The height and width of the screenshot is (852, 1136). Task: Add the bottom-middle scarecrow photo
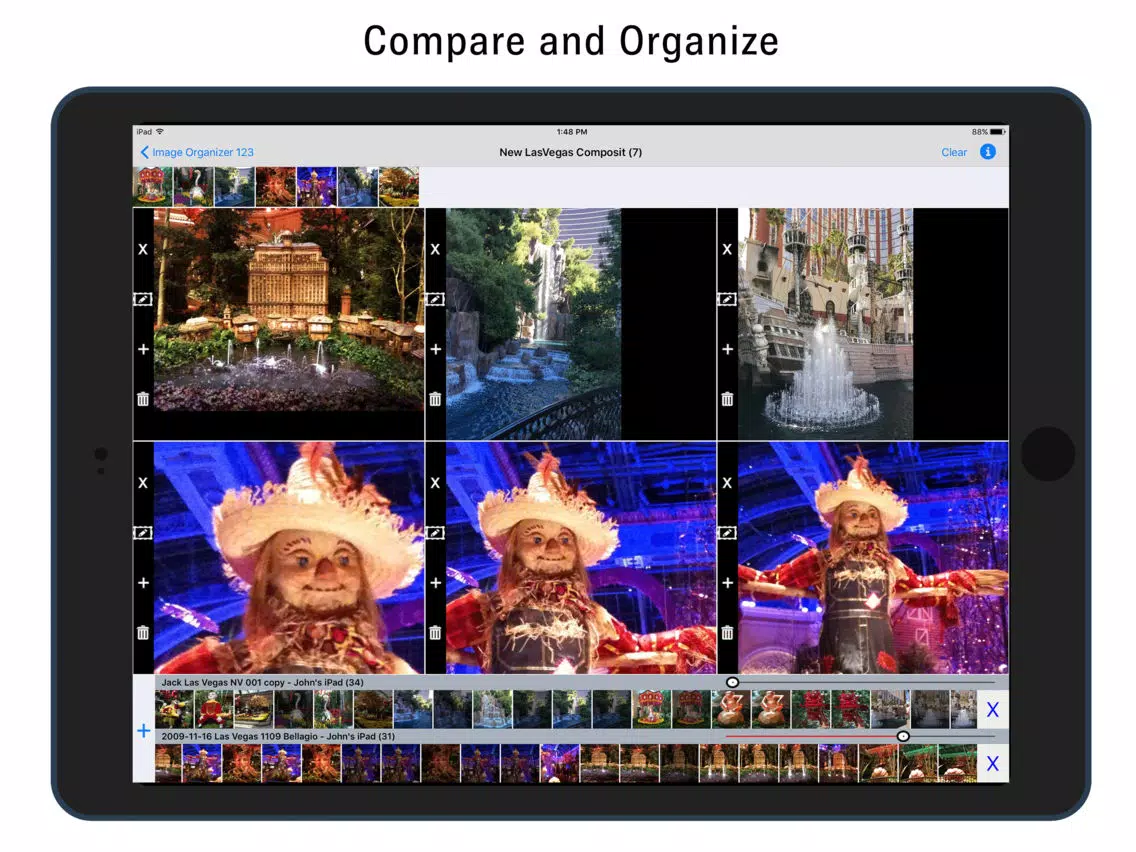[435, 583]
